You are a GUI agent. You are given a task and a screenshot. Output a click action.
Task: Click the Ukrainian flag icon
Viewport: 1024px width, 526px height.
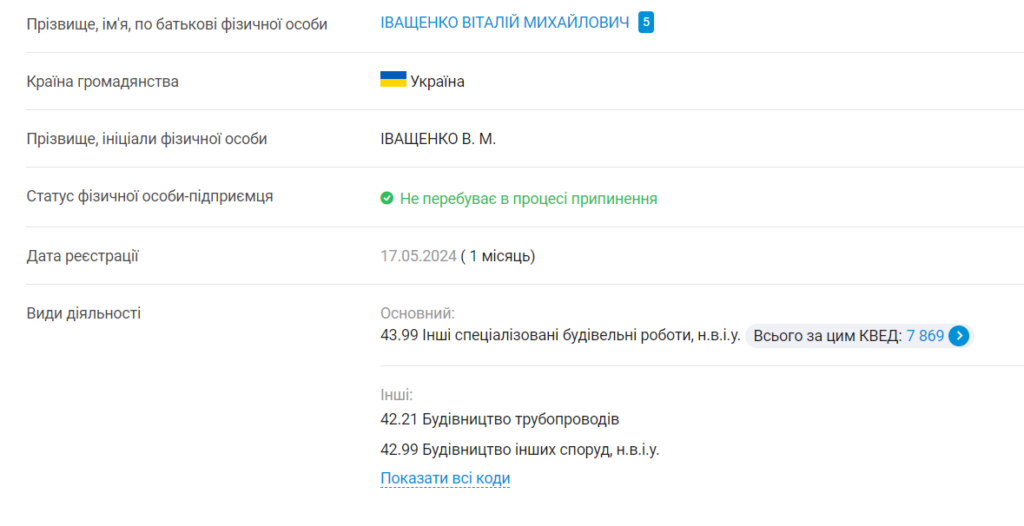click(392, 80)
